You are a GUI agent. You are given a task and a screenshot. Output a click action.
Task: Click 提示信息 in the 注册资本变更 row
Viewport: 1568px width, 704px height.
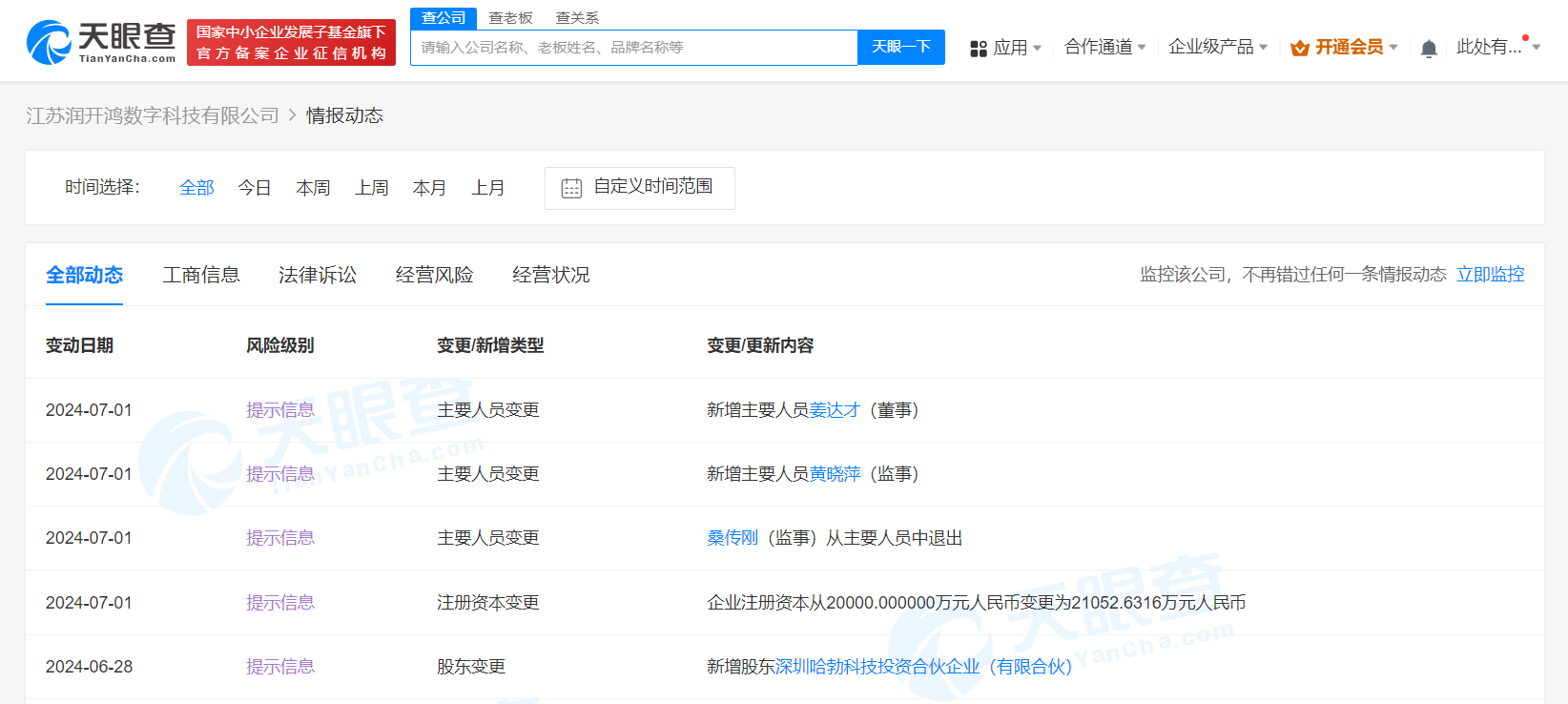[x=280, y=603]
